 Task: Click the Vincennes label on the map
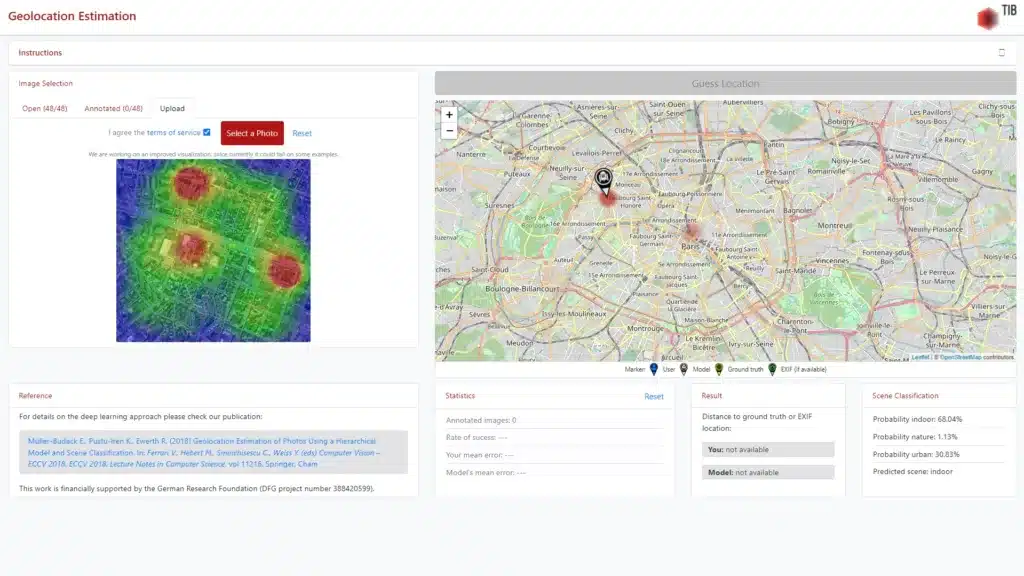832,261
